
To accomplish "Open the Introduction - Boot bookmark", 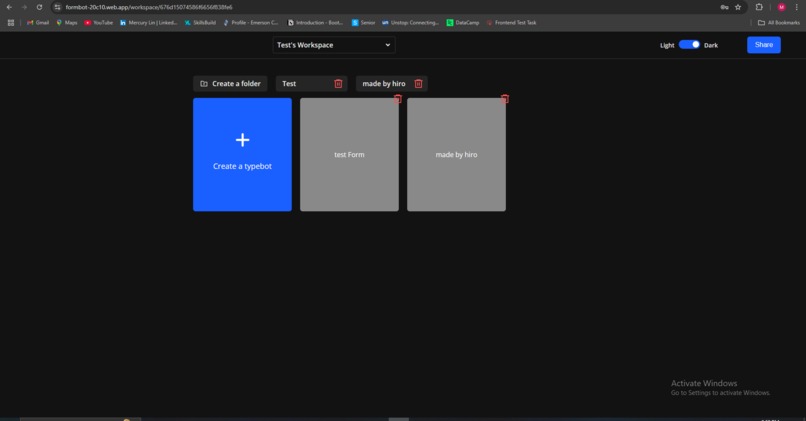I will click(x=315, y=23).
